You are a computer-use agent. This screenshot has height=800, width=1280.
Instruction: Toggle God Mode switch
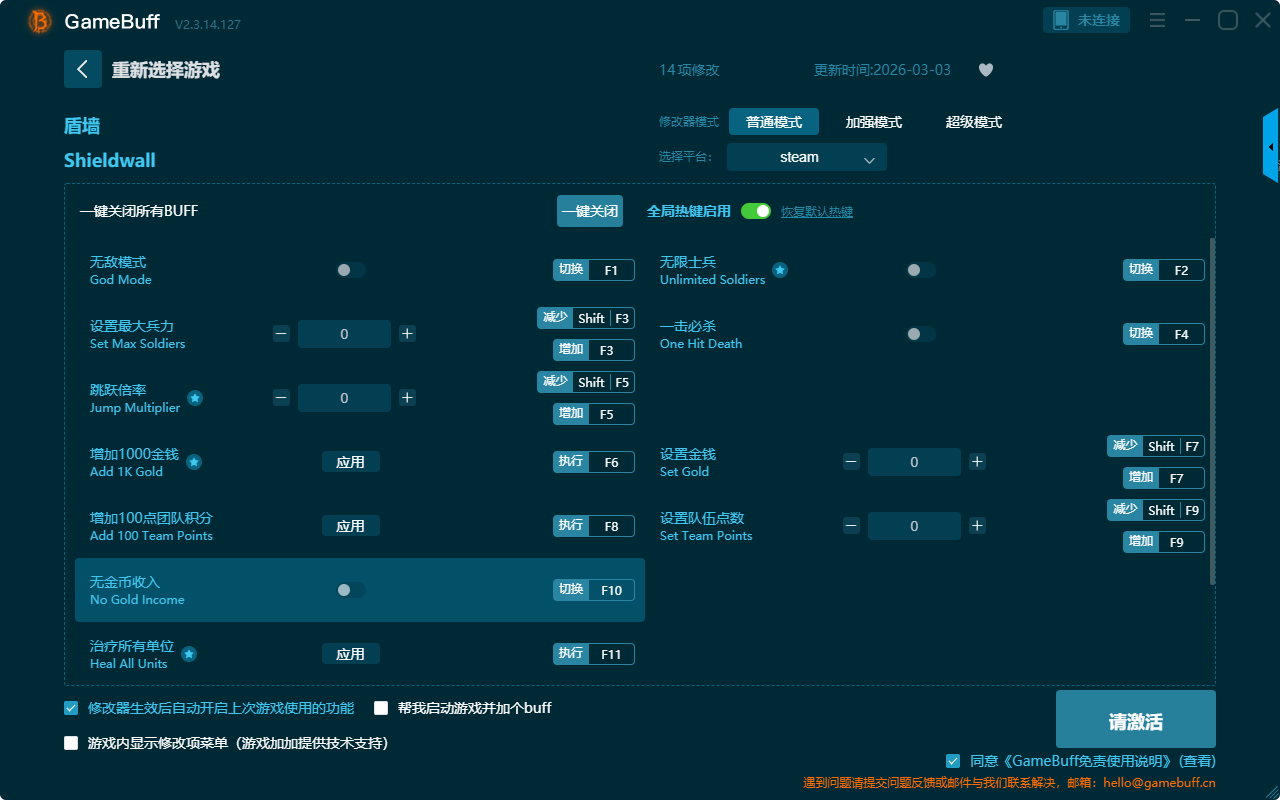tap(351, 270)
